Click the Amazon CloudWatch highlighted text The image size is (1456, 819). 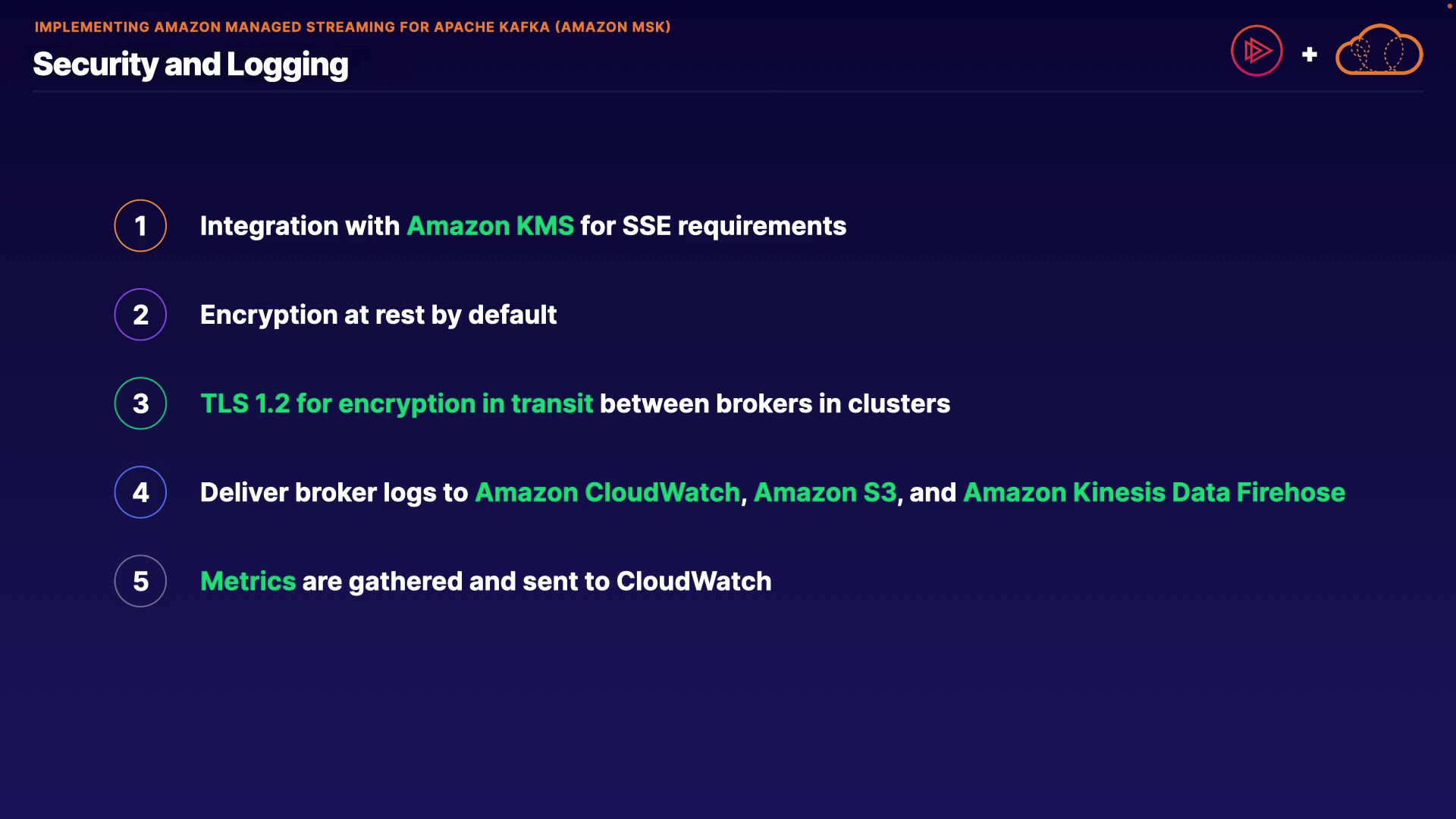click(607, 492)
